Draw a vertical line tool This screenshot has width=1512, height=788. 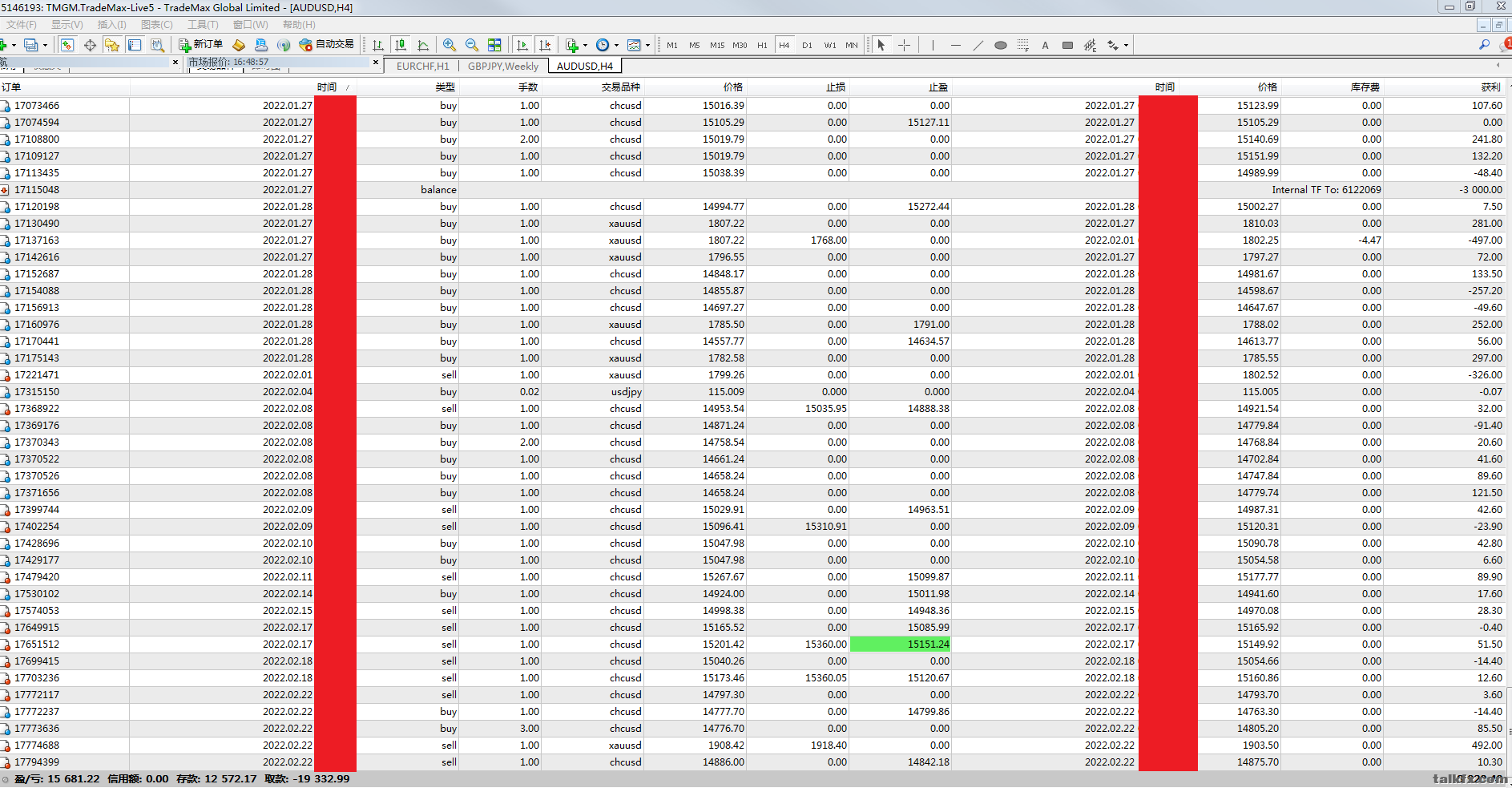[933, 45]
